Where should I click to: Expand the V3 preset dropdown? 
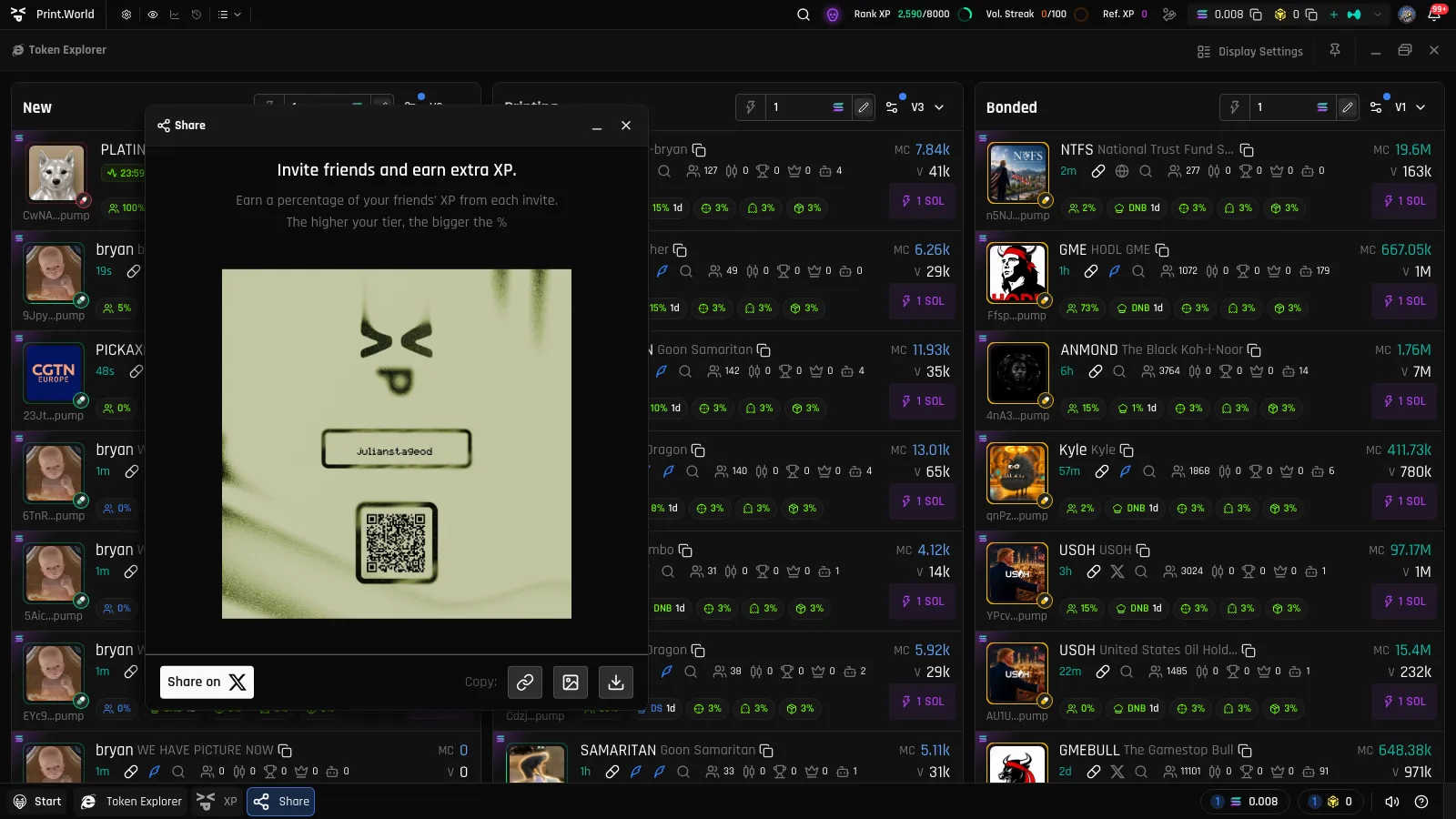click(x=927, y=107)
